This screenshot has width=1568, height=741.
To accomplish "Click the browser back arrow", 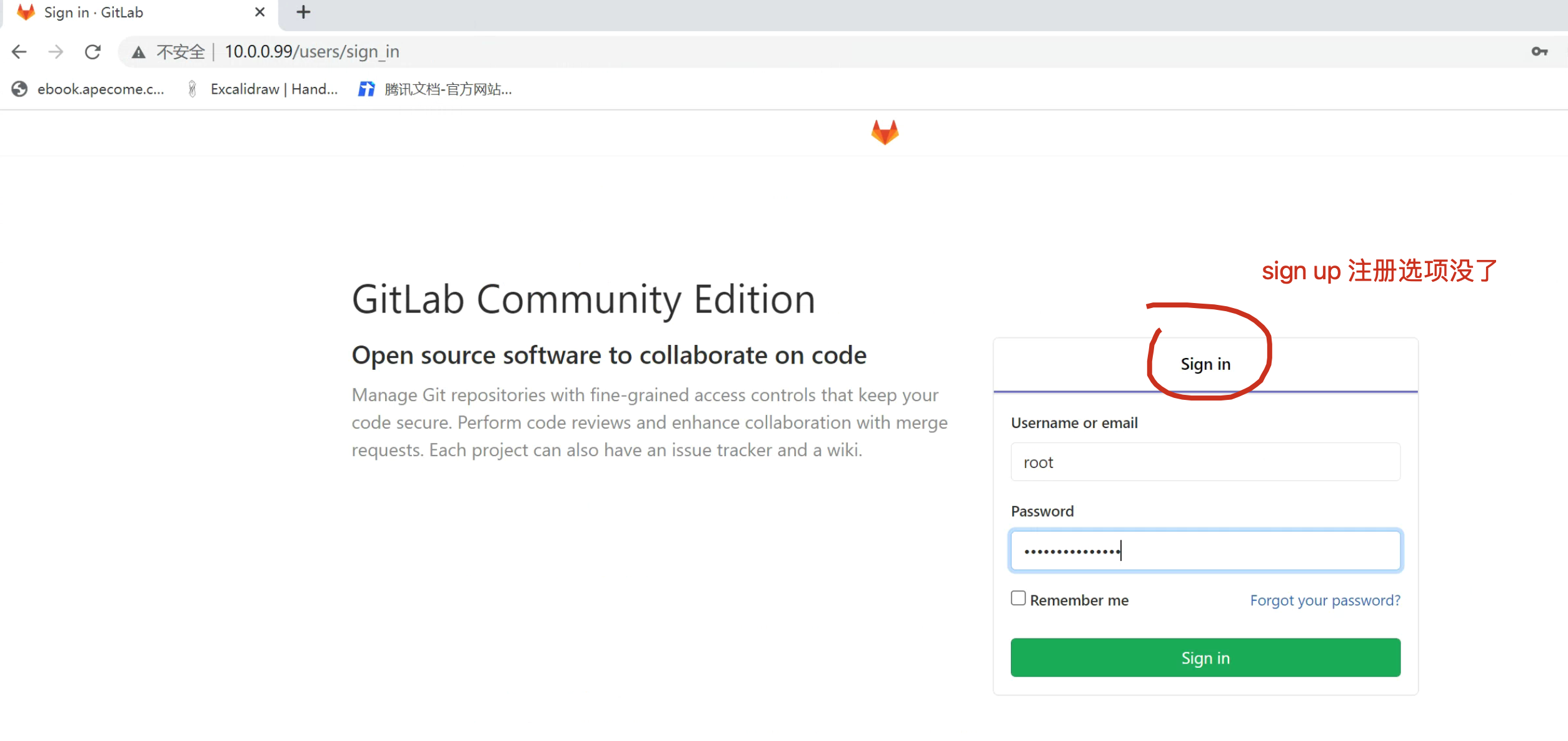I will click(x=19, y=52).
